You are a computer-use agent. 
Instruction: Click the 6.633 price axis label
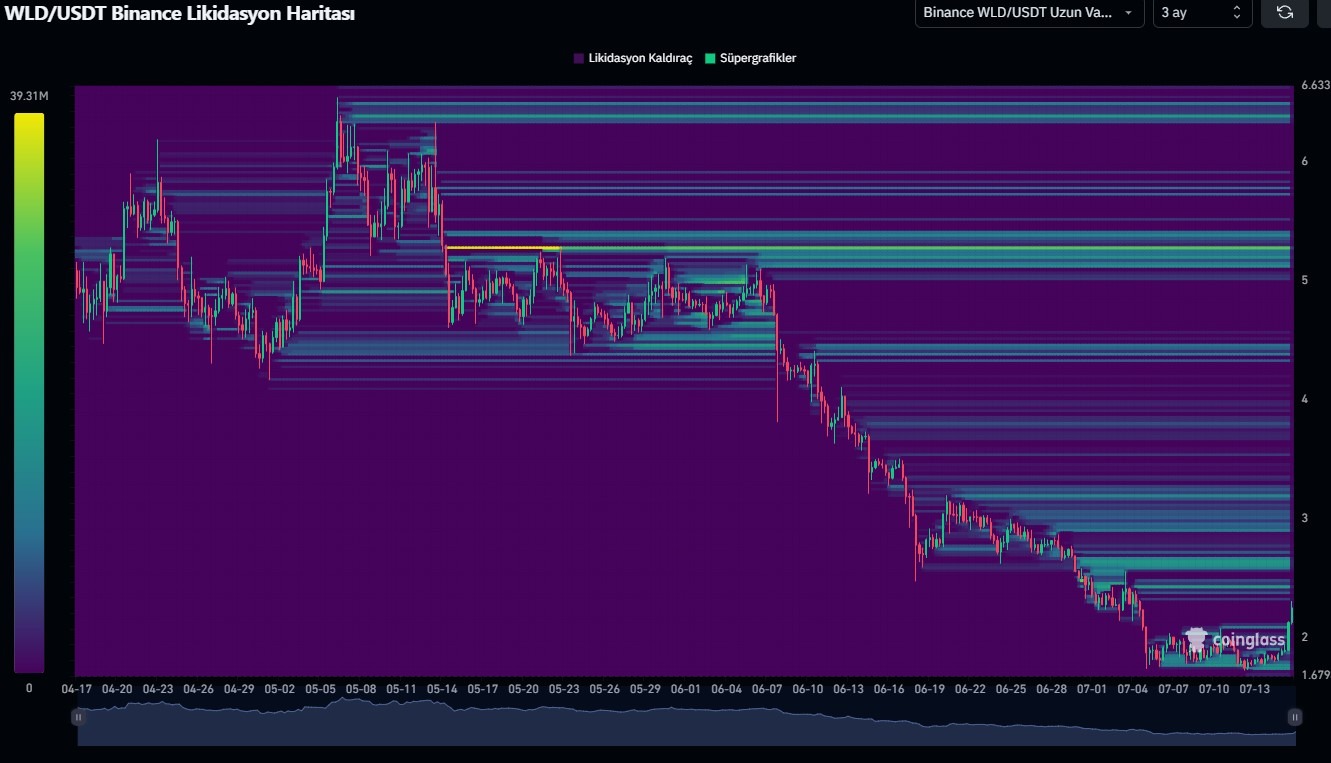point(1314,86)
